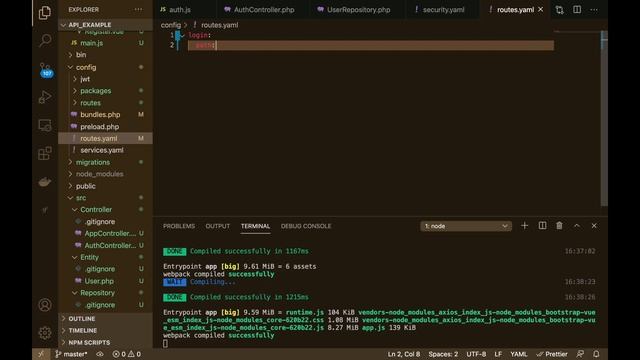Open the Remote Explorer view
640x360 pixels.
coord(44,125)
